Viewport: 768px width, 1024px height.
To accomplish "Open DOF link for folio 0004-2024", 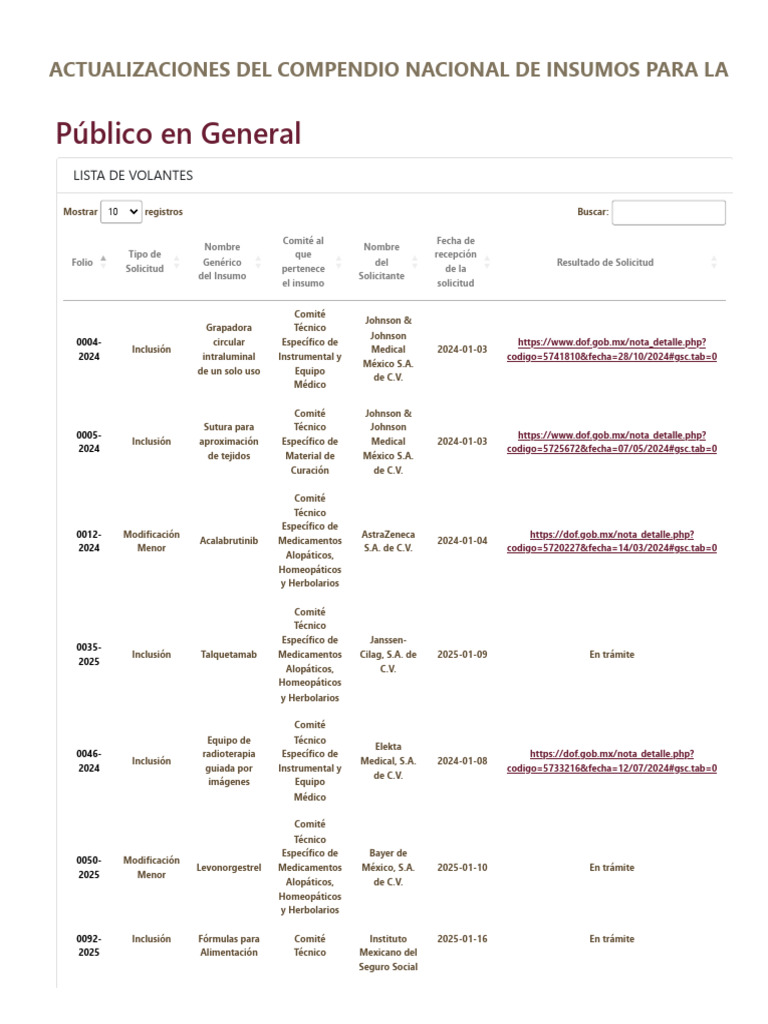I will [x=611, y=349].
